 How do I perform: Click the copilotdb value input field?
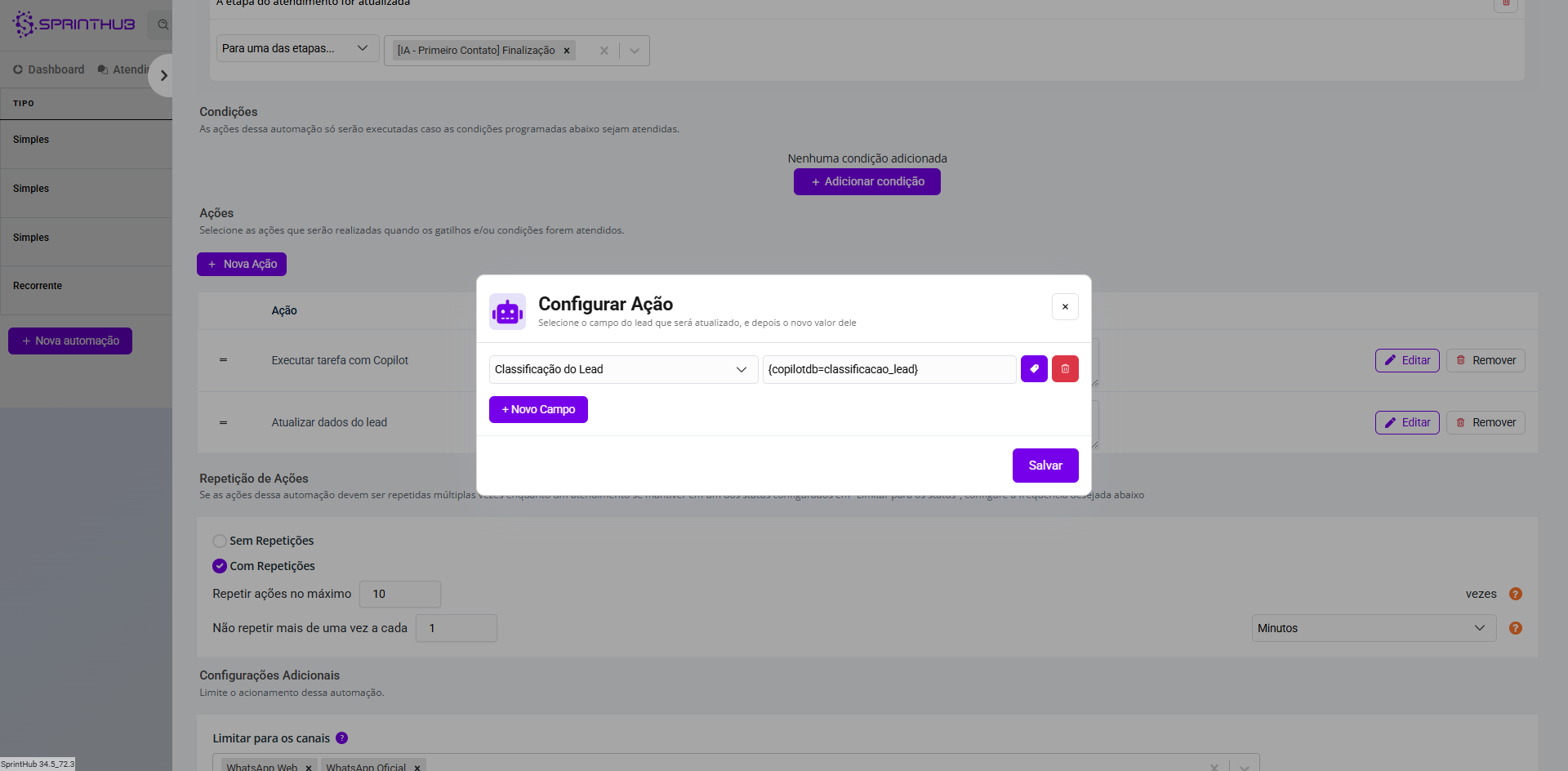tap(889, 369)
